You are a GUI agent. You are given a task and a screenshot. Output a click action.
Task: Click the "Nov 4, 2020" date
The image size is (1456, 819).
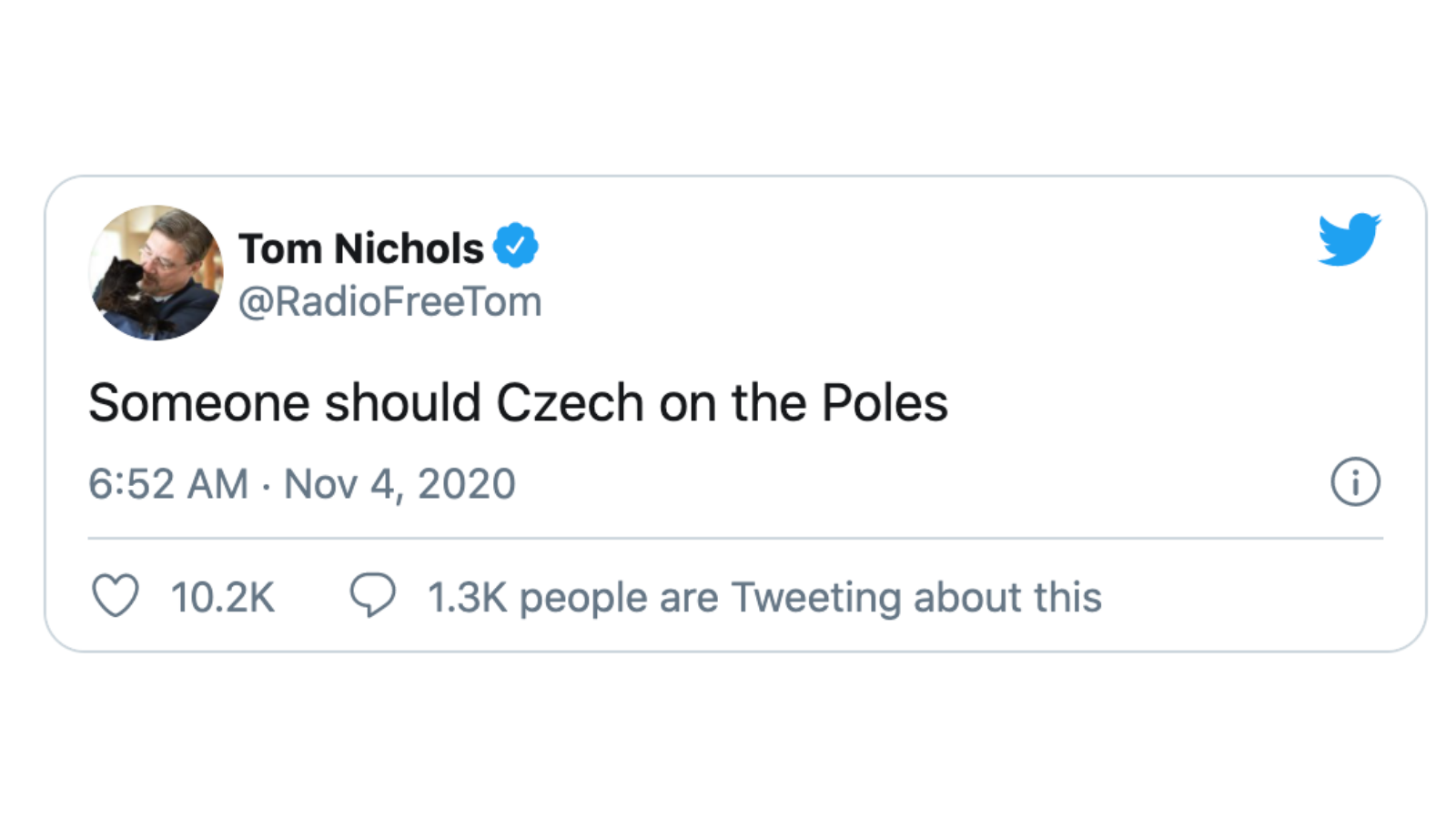coord(399,484)
